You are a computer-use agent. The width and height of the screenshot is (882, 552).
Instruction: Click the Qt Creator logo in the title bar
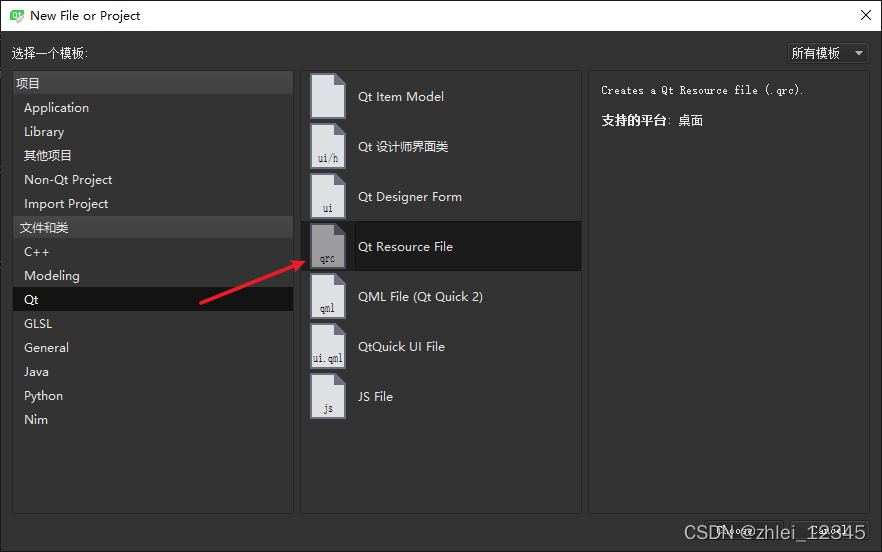(17, 16)
